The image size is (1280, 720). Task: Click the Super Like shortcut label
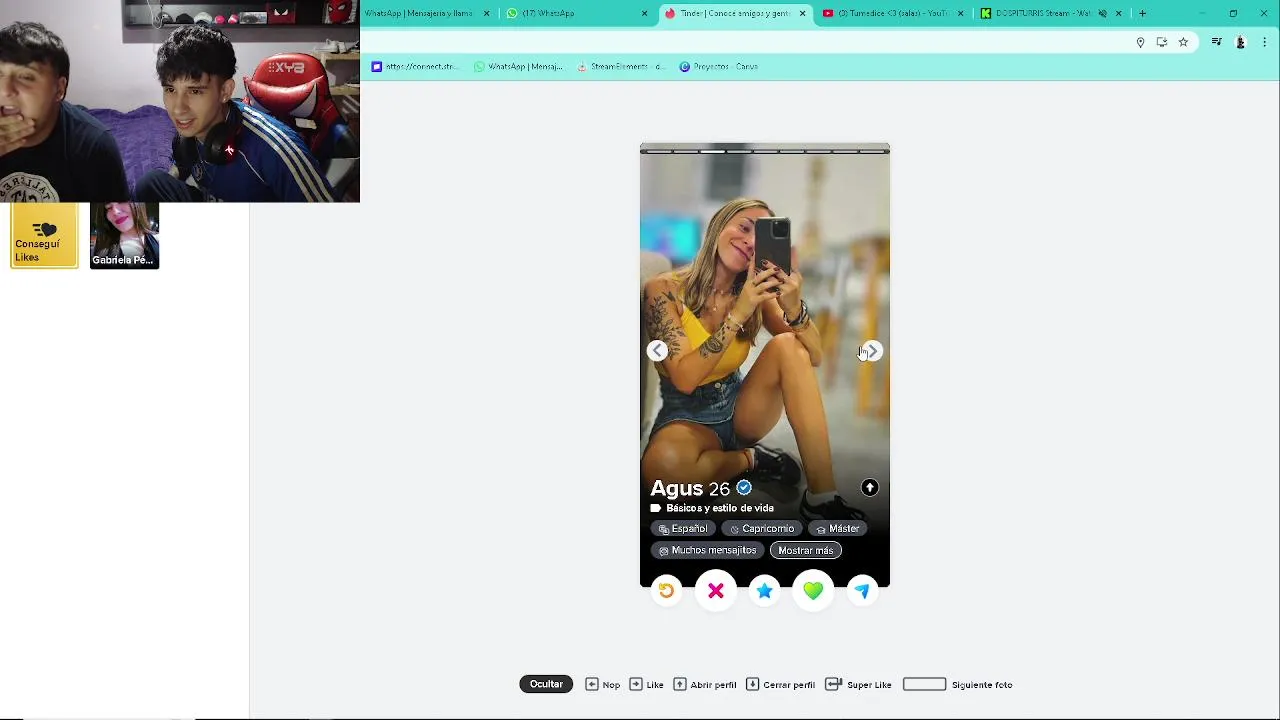point(869,685)
